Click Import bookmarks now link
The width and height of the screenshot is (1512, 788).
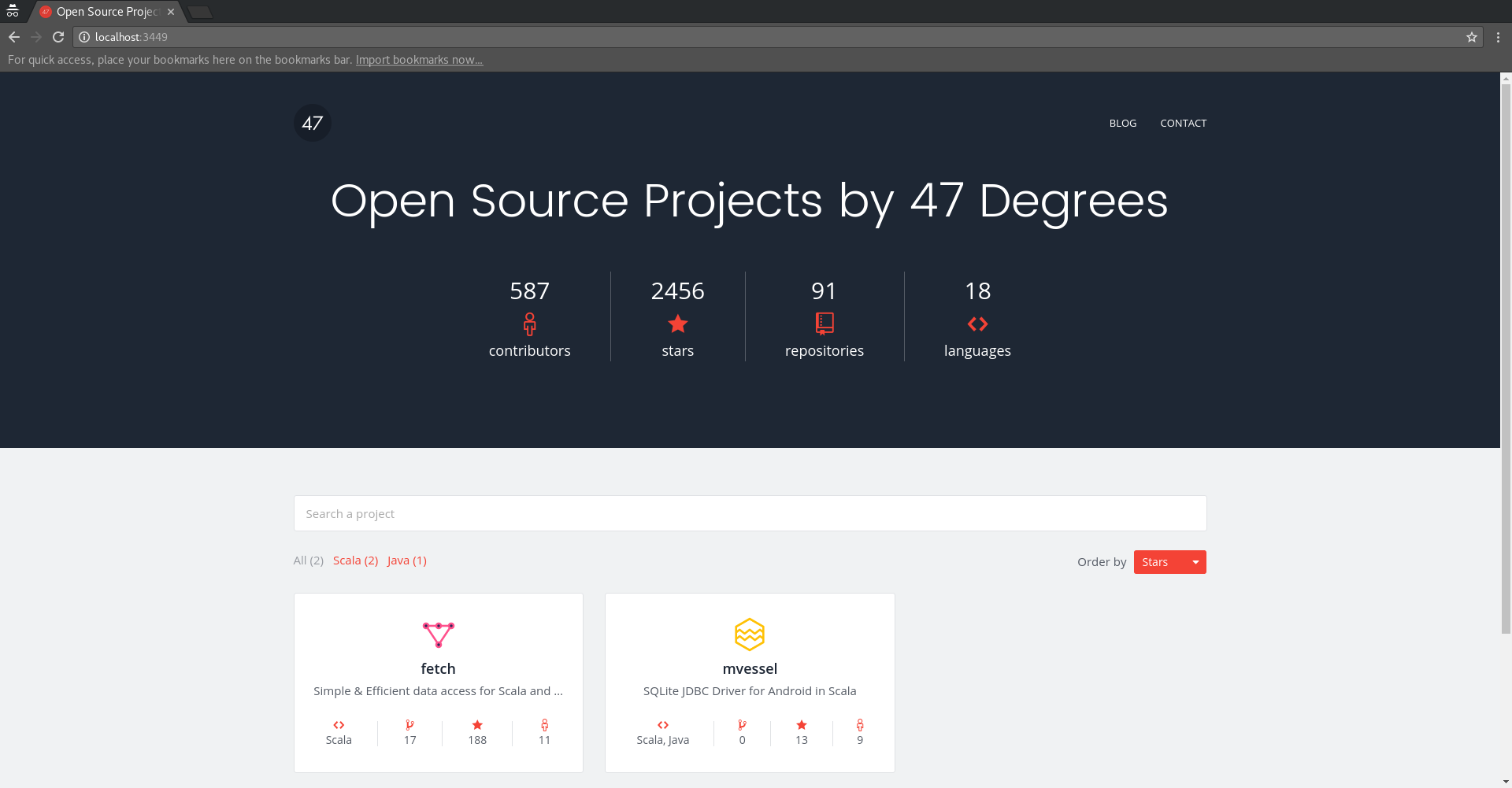click(419, 60)
